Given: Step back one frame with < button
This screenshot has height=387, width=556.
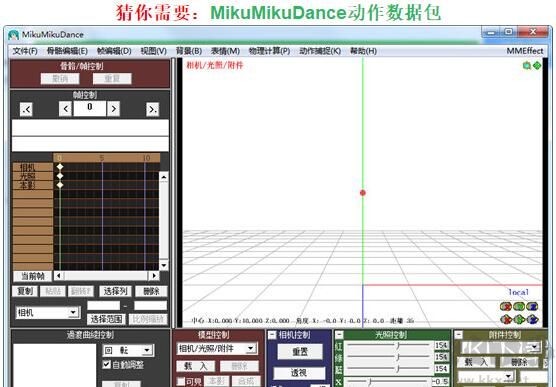Looking at the screenshot, I should (x=65, y=109).
